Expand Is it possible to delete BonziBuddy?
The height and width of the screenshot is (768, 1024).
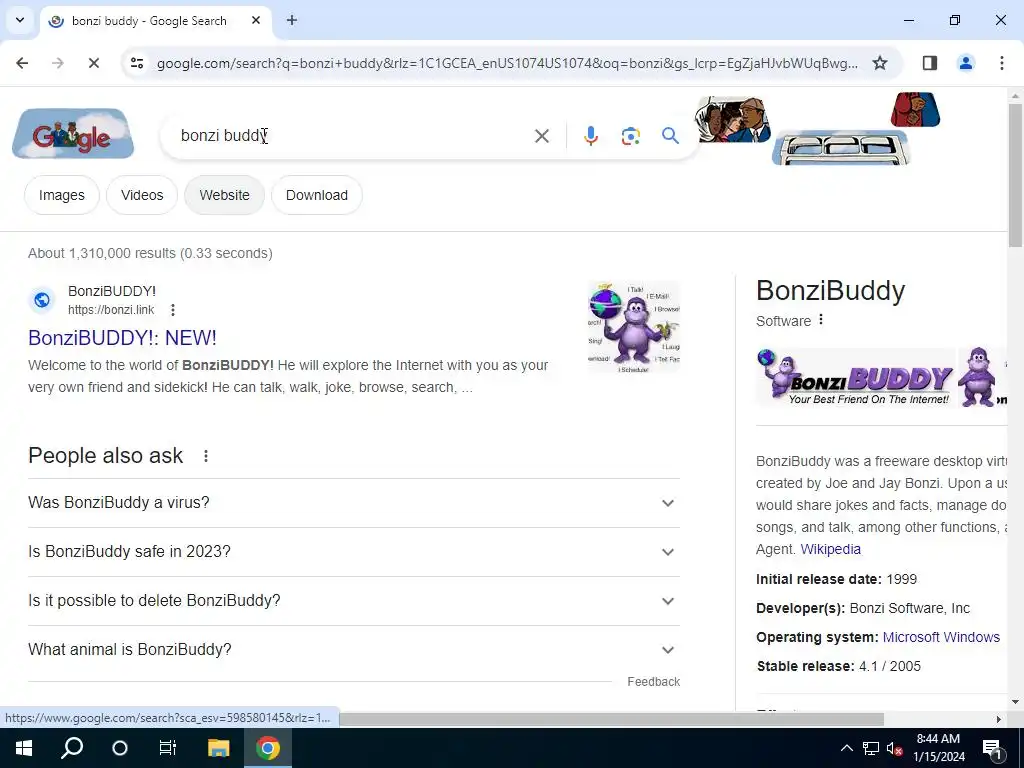coord(354,601)
